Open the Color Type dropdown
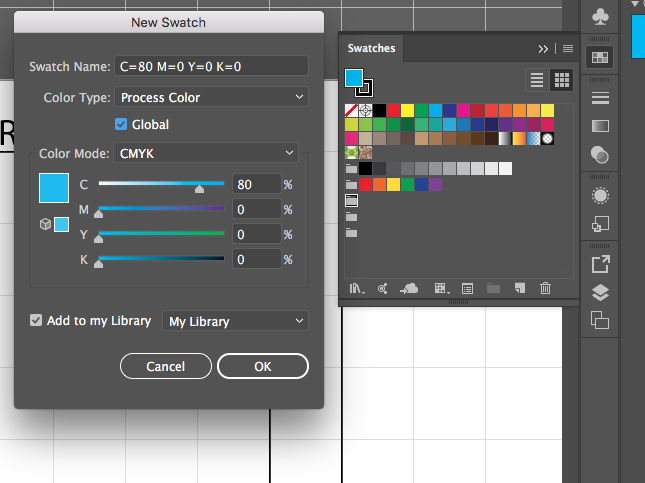 [211, 97]
